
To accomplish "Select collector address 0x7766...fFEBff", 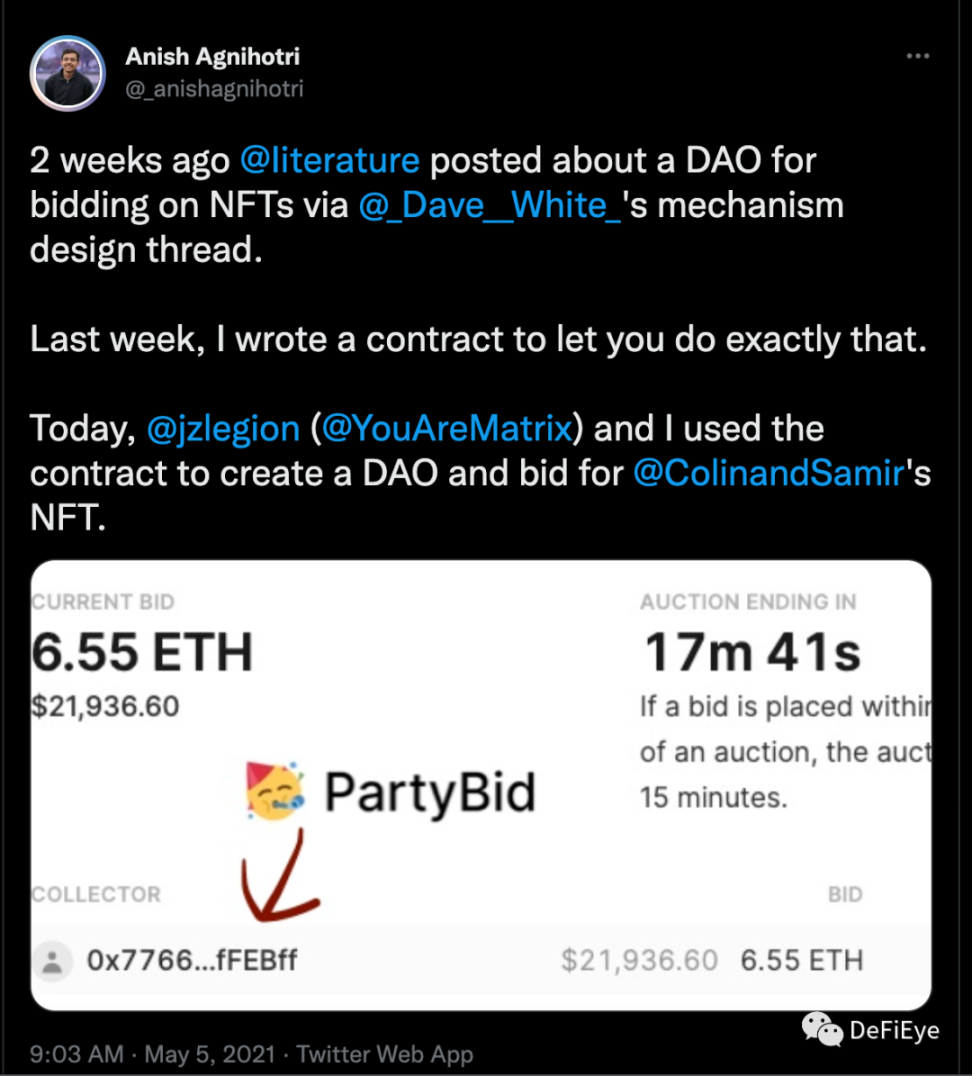I will [x=192, y=962].
